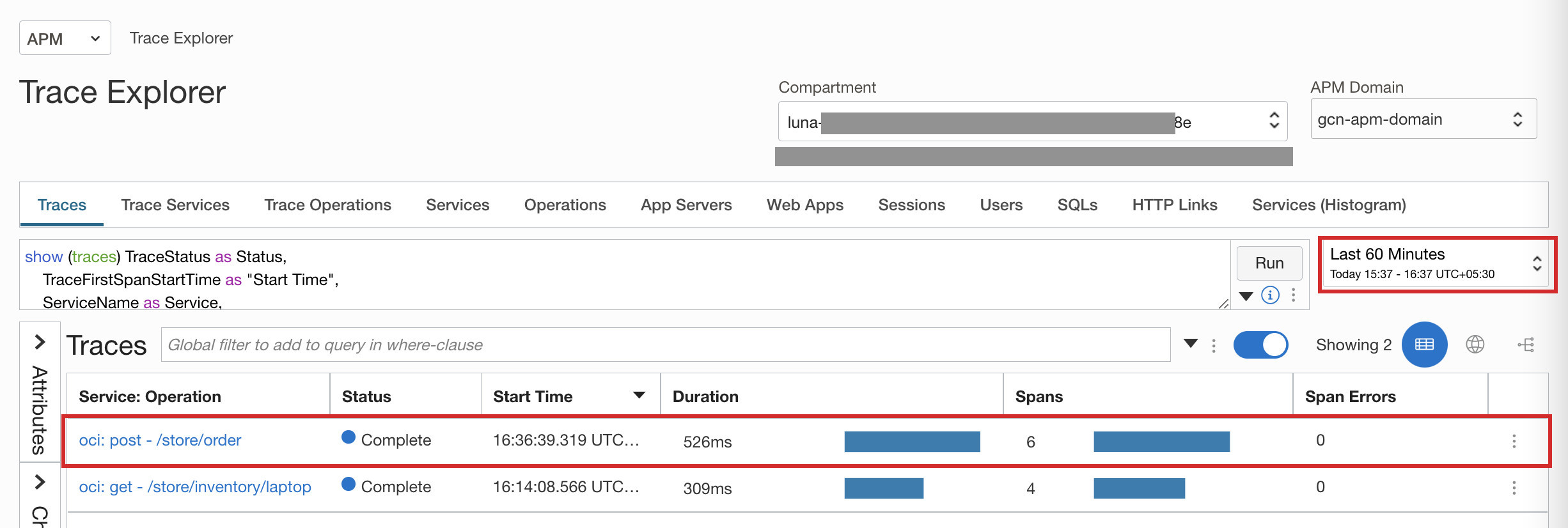Open the oci: get - /store/inventory/laptop trace
Screen dimensions: 1568x528
point(195,486)
